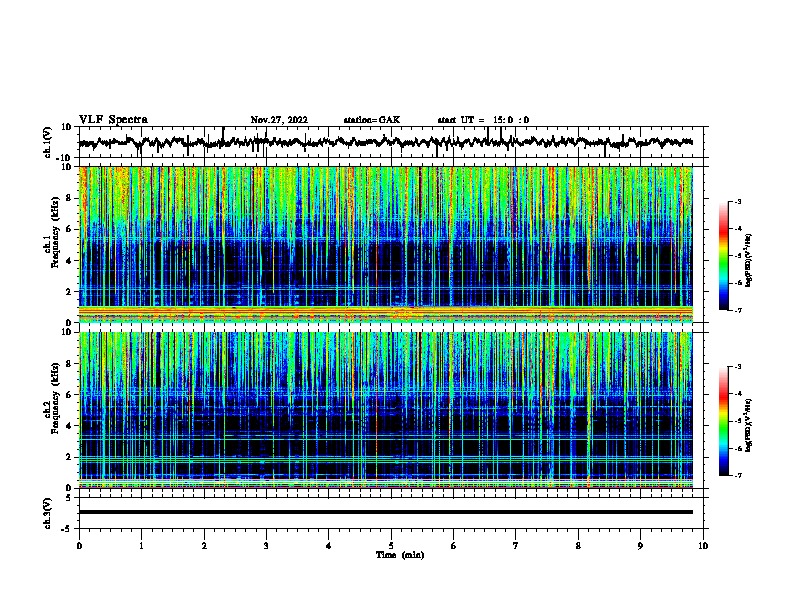Image resolution: width=792 pixels, height=612 pixels.
Task: Click time axis tick label "0"
Action: [x=79, y=546]
